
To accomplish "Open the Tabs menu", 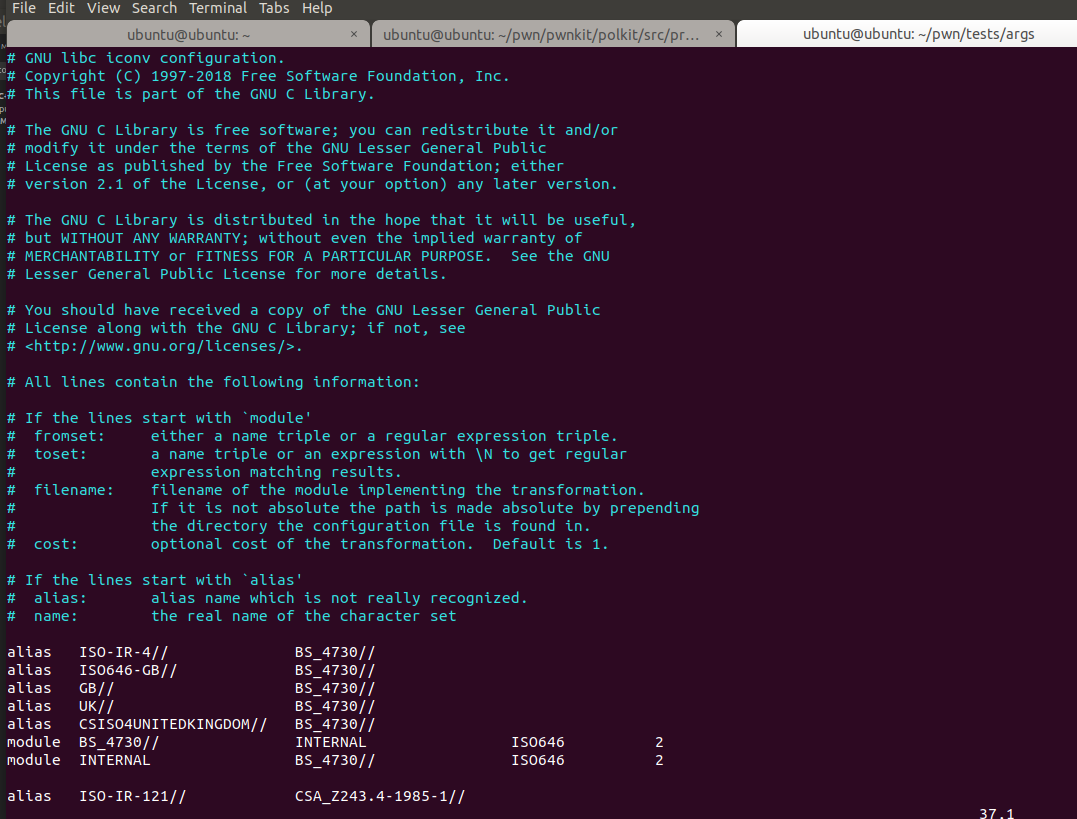I will coord(274,8).
